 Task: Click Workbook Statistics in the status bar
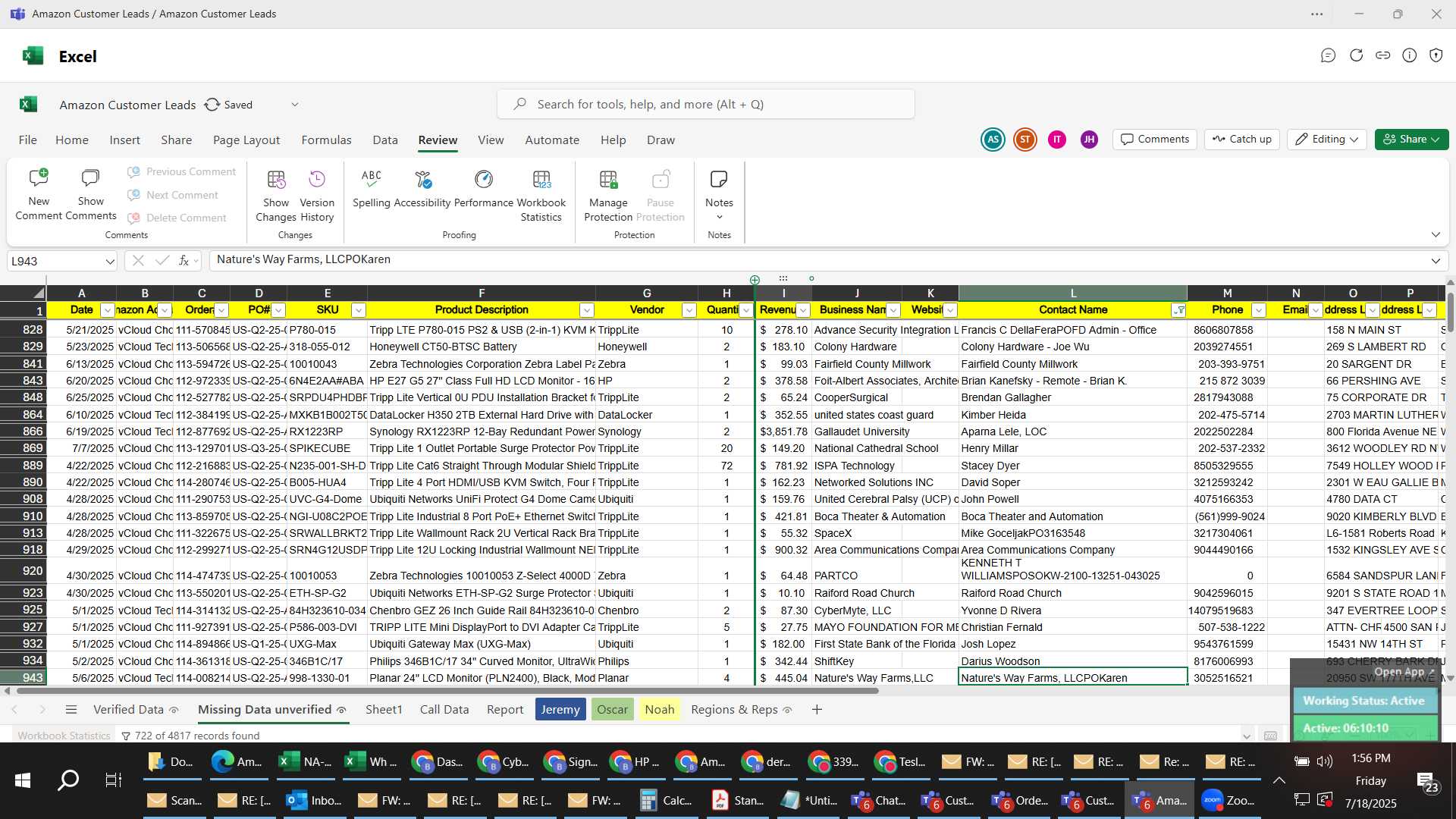(x=64, y=736)
